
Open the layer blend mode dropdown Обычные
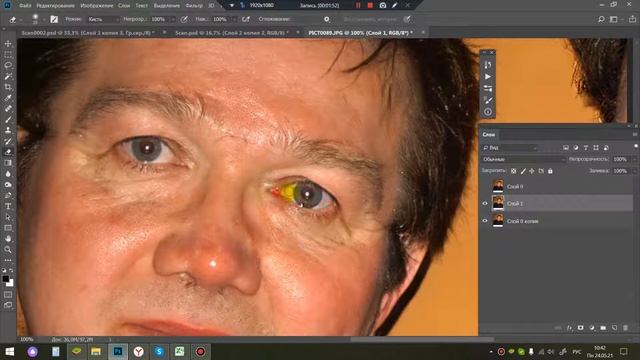[x=524, y=159]
